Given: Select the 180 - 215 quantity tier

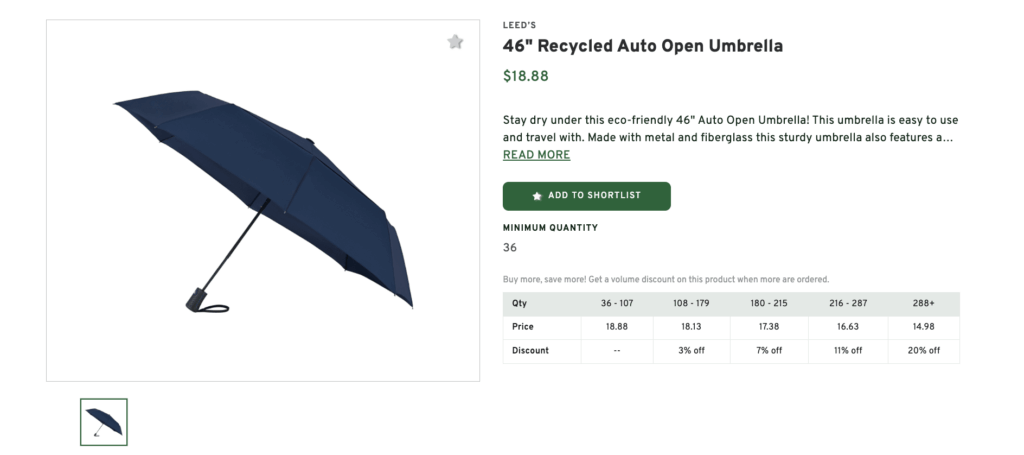Looking at the screenshot, I should pyautogui.click(x=769, y=303).
